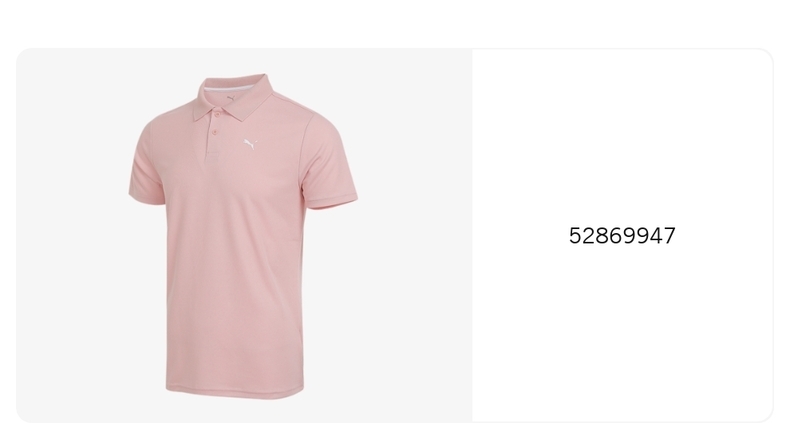790x423 pixels.
Task: Click the small gray Puma logo inside collar
Action: pos(231,98)
